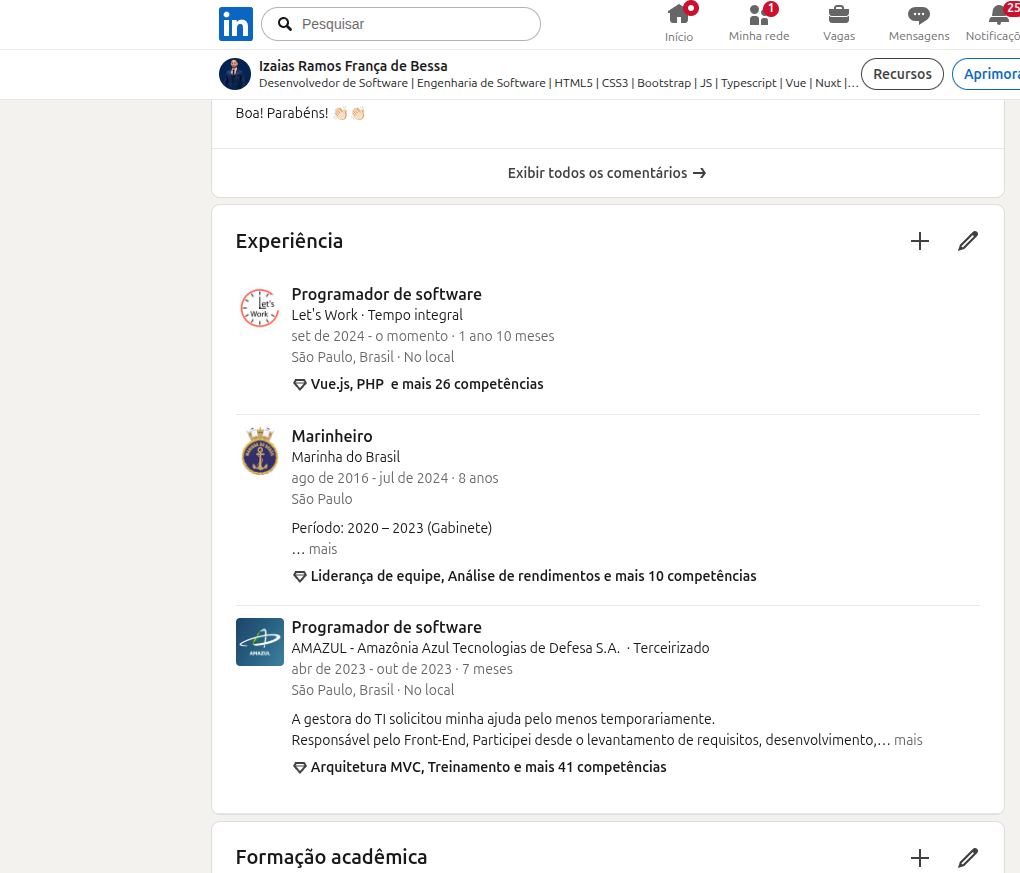The width and height of the screenshot is (1020, 873).
Task: Open Minha rede network tab
Action: click(758, 24)
